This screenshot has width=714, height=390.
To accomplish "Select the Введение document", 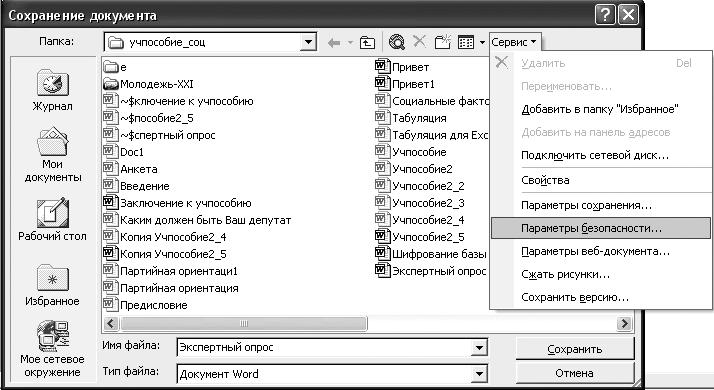I will [137, 186].
